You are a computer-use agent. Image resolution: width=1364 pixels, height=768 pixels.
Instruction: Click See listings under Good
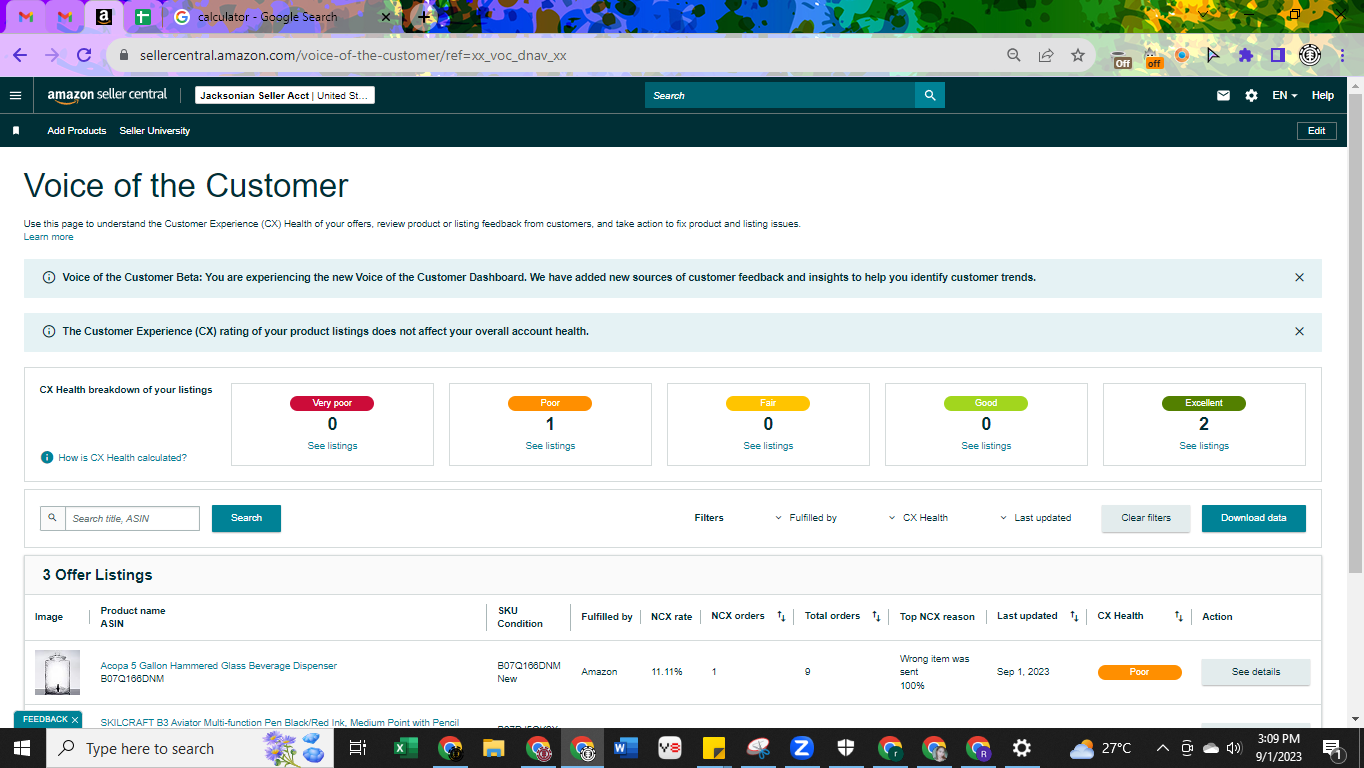tap(987, 446)
